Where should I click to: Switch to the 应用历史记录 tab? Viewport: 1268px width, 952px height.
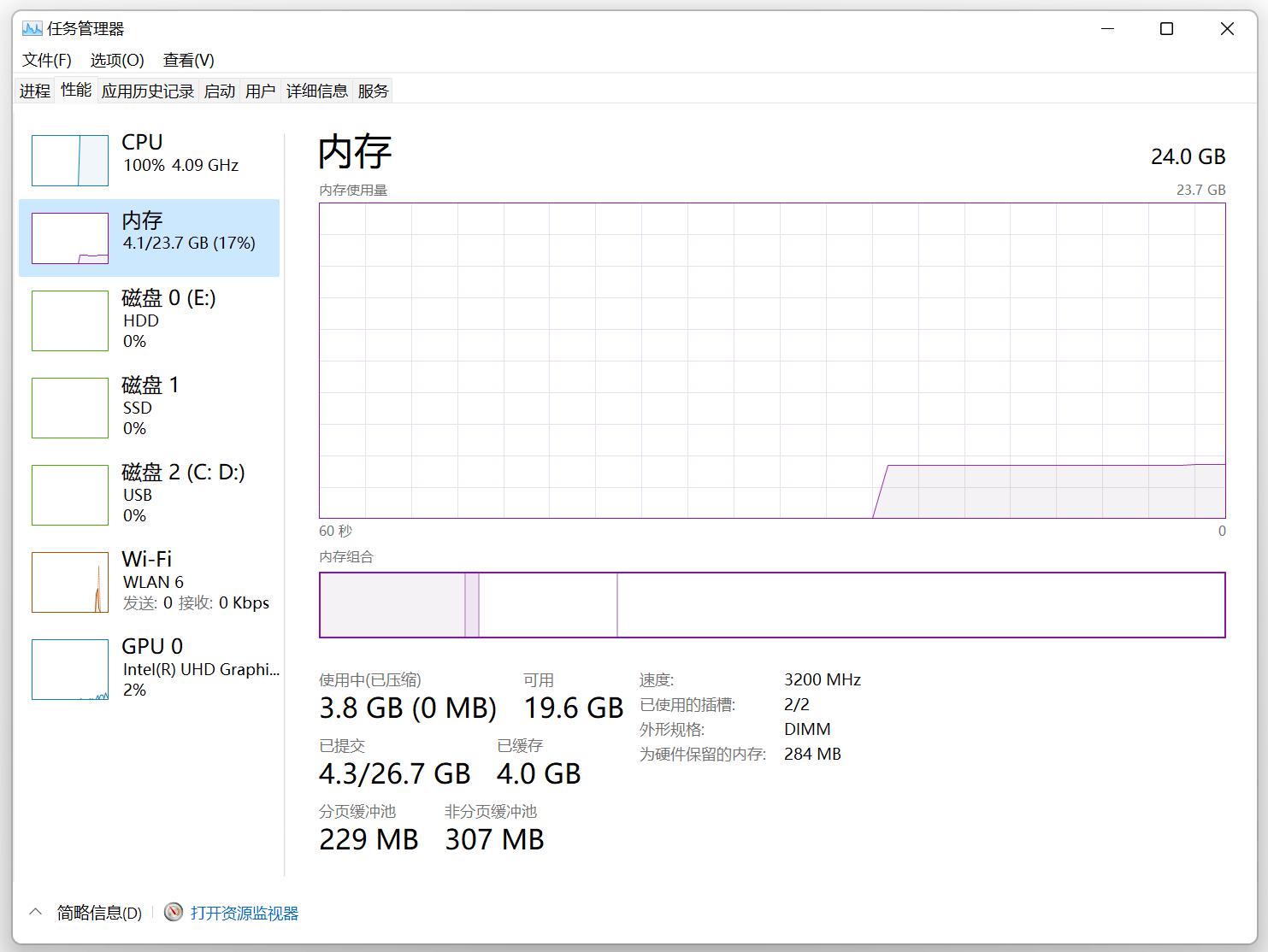pyautogui.click(x=148, y=91)
